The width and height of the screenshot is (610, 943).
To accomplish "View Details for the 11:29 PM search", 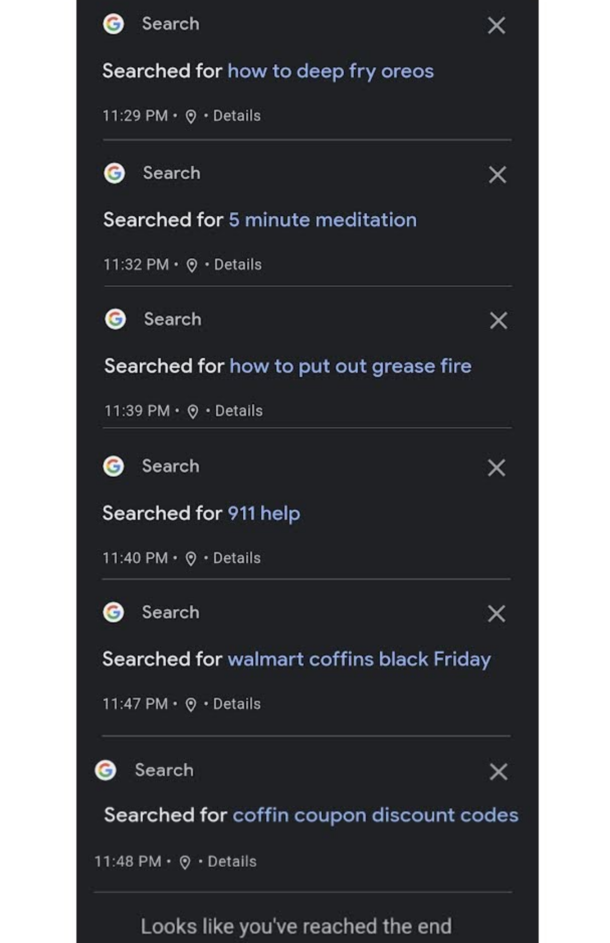I will [236, 115].
